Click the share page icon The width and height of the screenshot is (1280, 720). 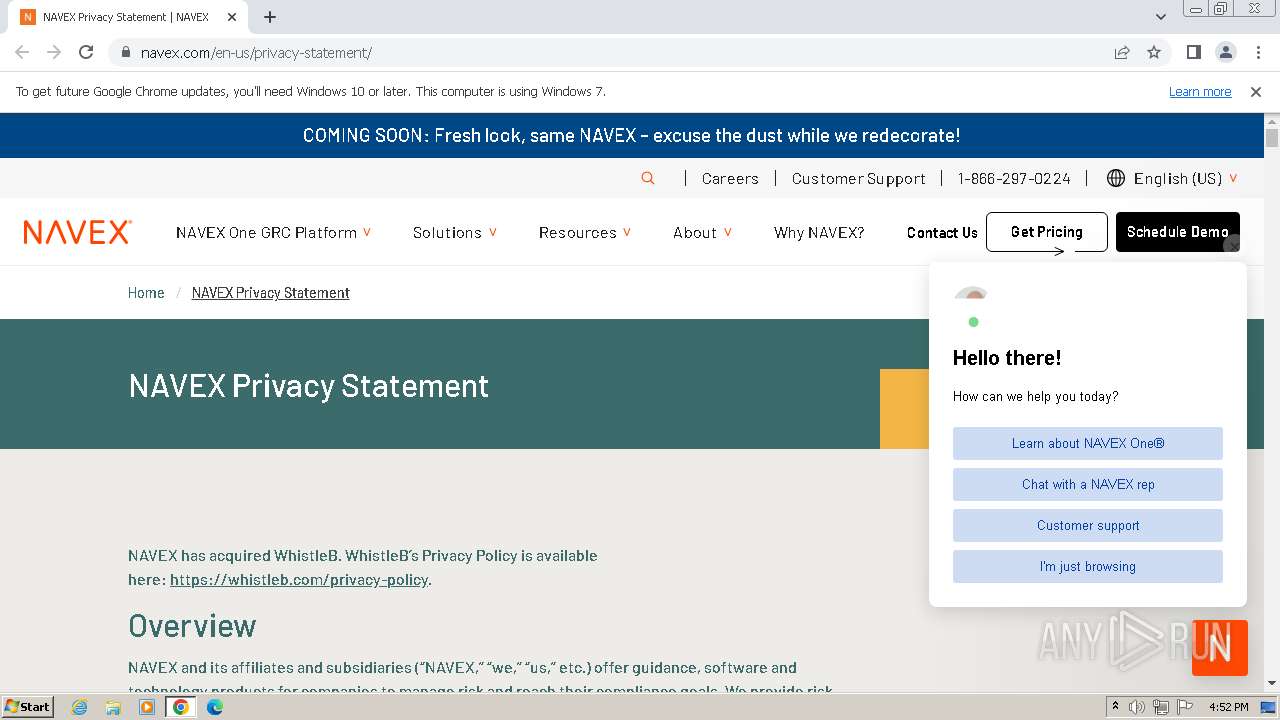(1122, 52)
